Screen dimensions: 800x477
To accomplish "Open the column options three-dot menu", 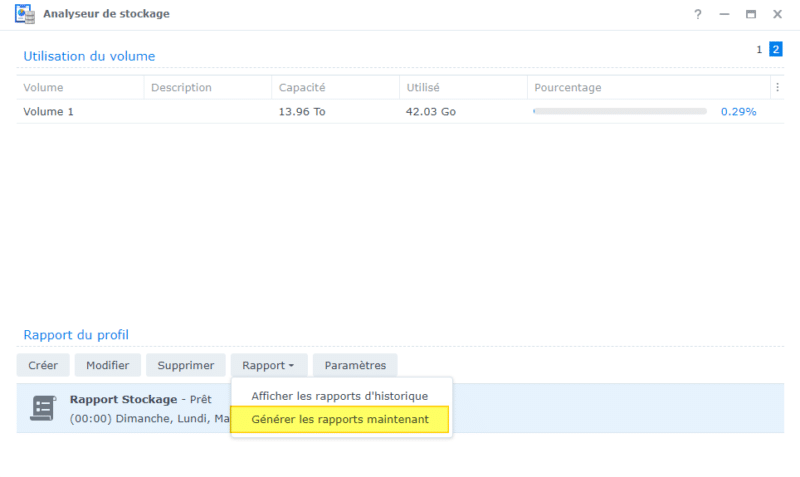I will 777,87.
